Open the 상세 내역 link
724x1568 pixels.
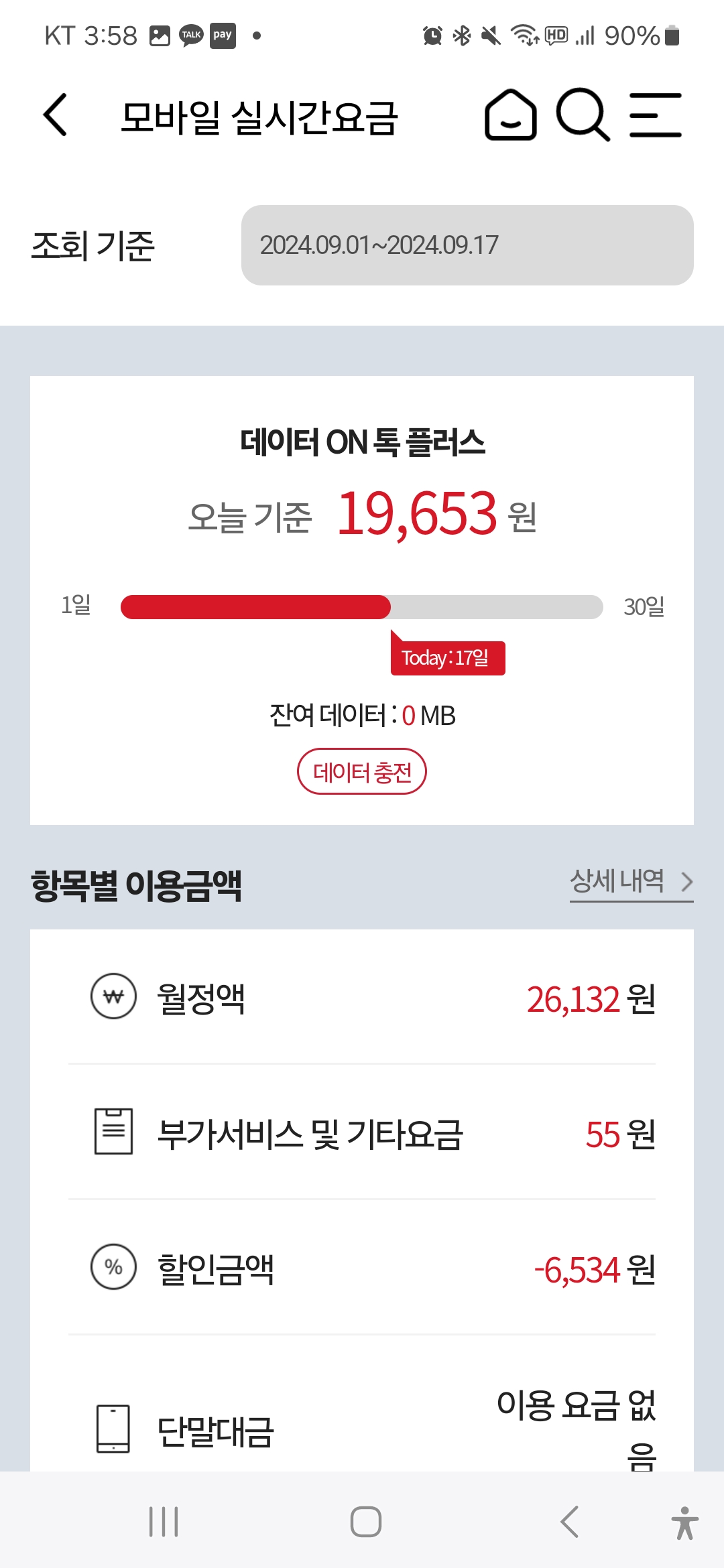click(x=617, y=882)
